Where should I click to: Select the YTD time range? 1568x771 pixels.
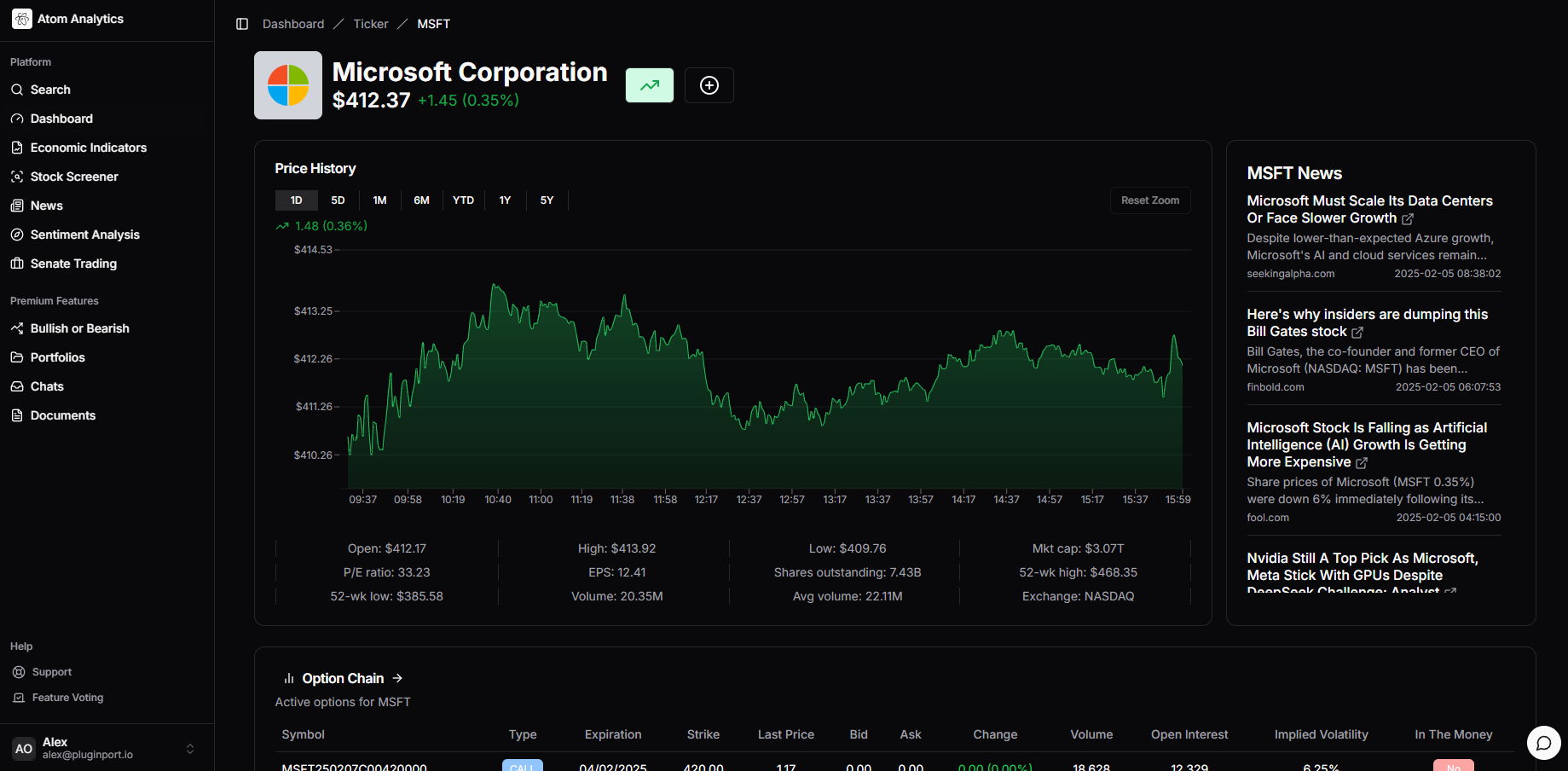click(463, 200)
